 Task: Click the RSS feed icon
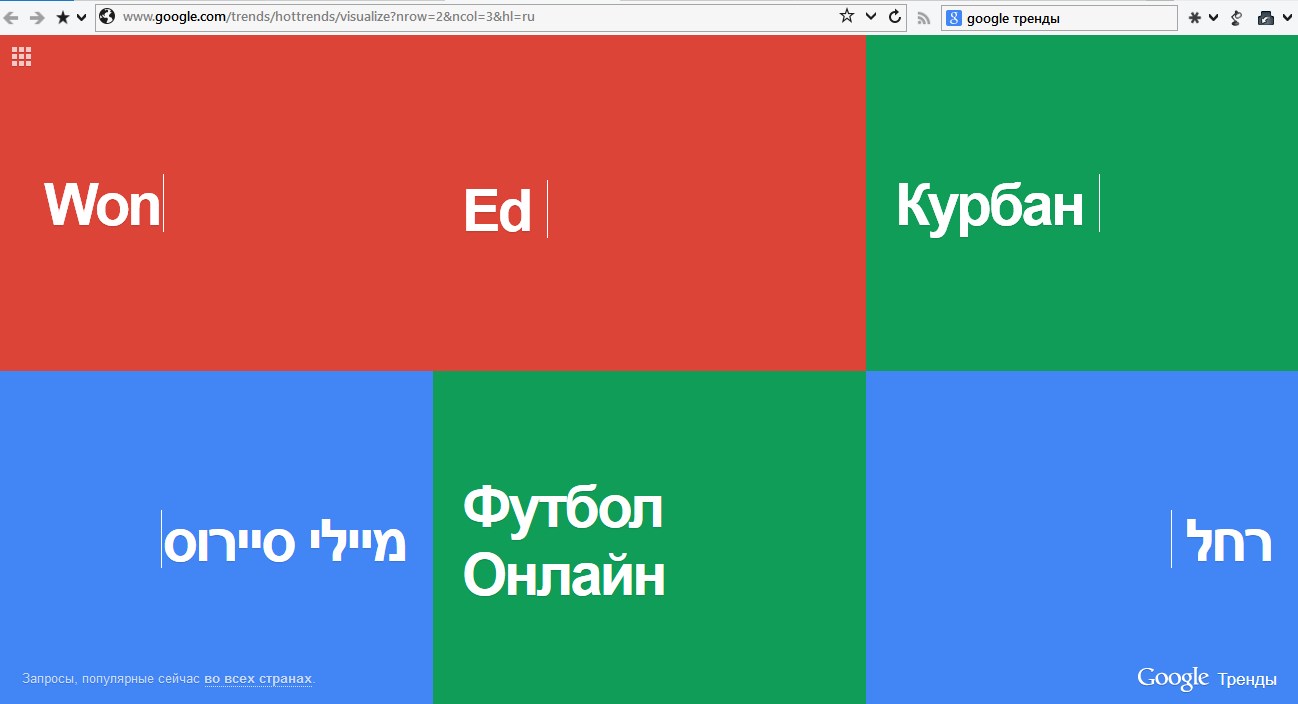(924, 17)
